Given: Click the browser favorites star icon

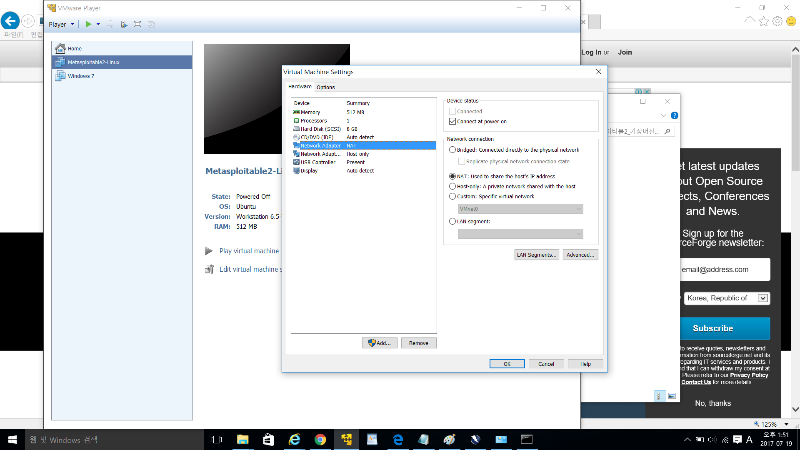Looking at the screenshot, I should click(763, 21).
